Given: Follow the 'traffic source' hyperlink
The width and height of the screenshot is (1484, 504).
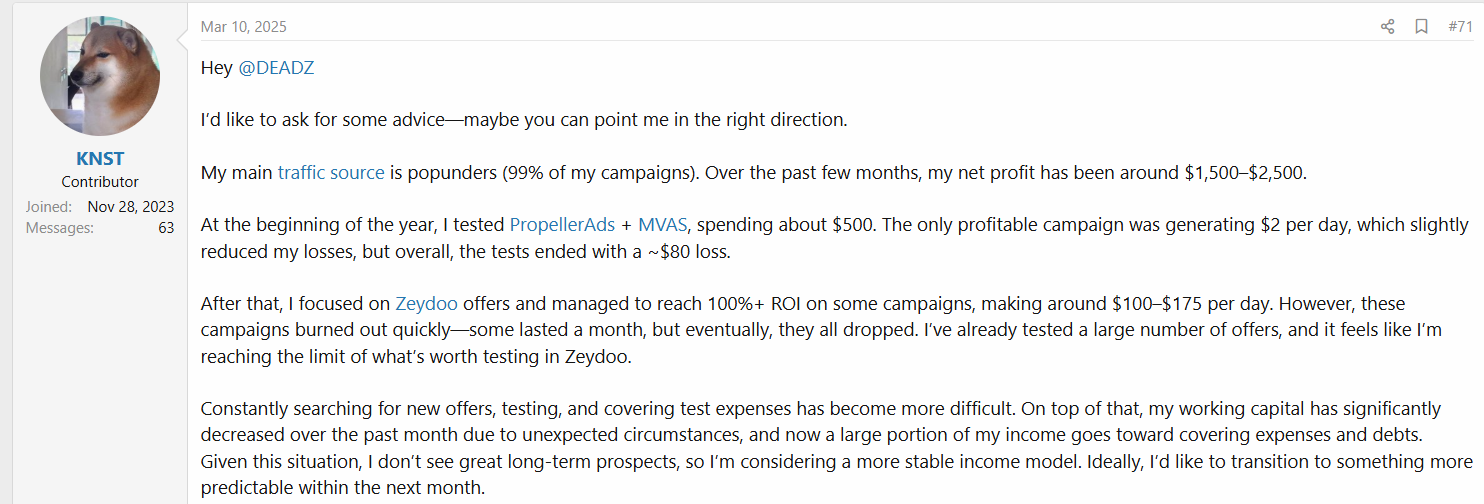Looking at the screenshot, I should (331, 172).
